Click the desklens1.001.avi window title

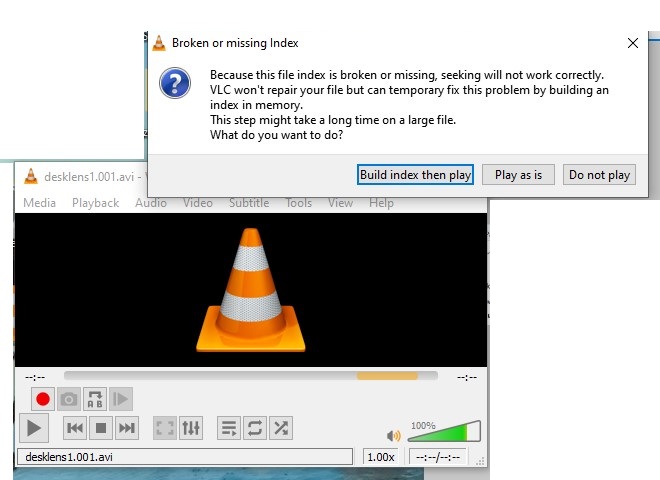point(89,177)
